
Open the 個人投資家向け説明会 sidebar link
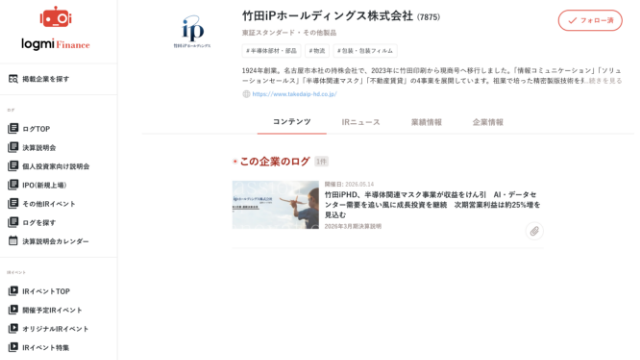pos(56,167)
